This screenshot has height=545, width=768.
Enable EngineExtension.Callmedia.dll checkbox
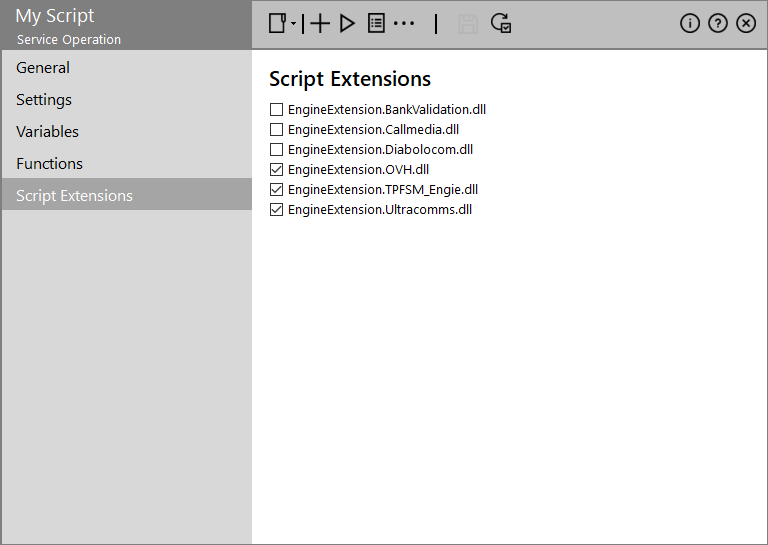pyautogui.click(x=276, y=129)
